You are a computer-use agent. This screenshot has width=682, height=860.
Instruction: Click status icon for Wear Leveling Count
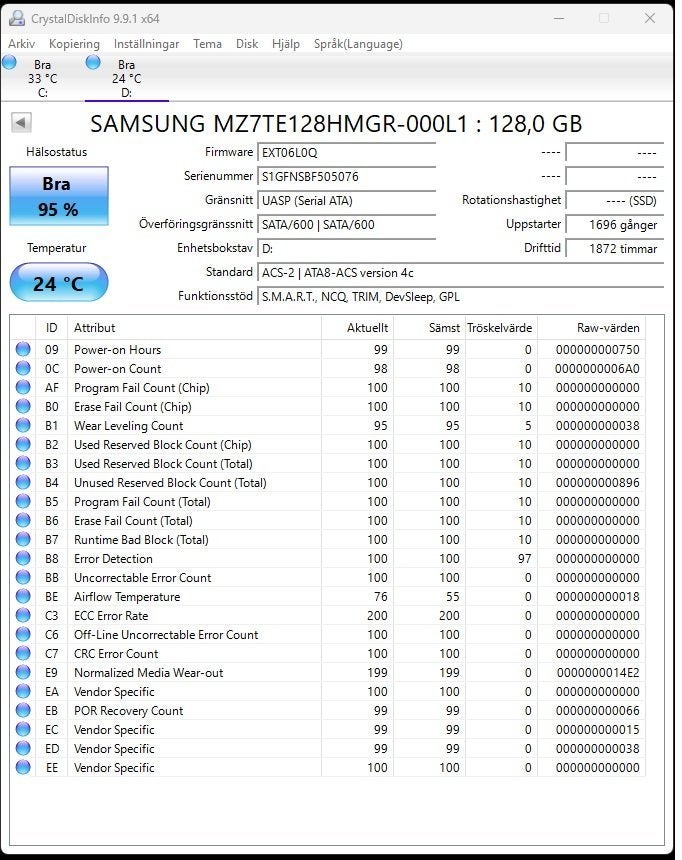pyautogui.click(x=23, y=425)
